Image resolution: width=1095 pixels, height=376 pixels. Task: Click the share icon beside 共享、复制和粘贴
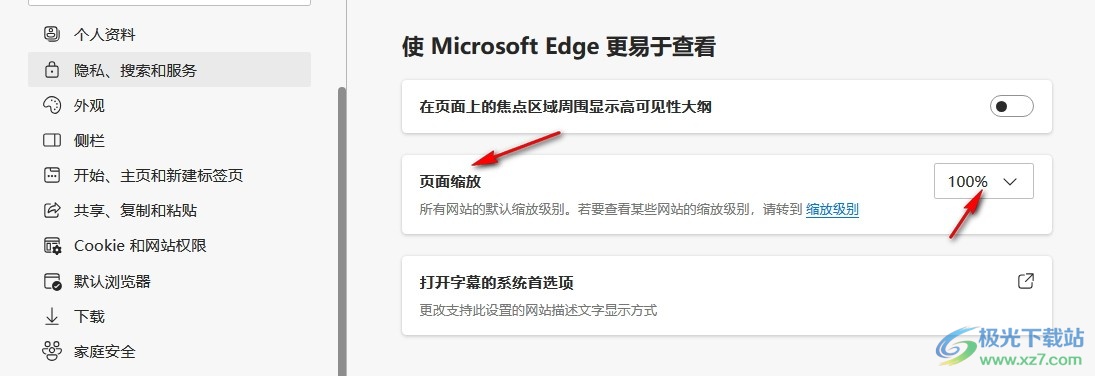pyautogui.click(x=52, y=210)
